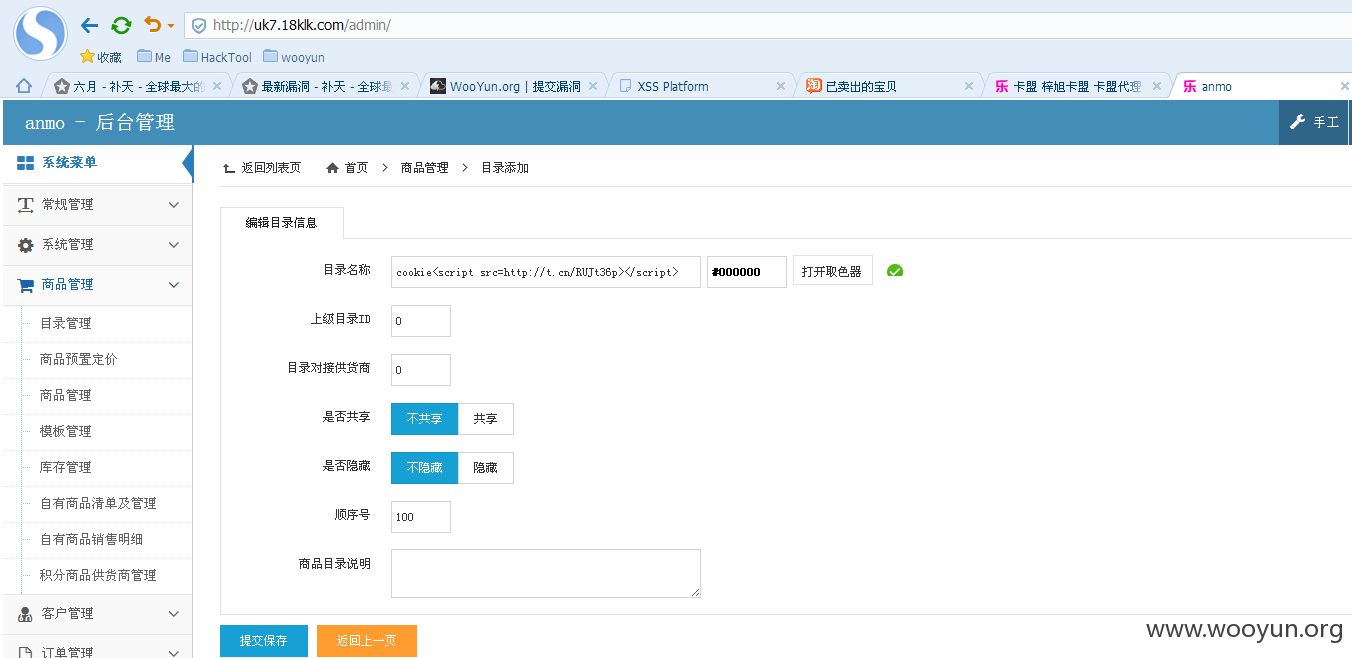This screenshot has width=1352, height=658.
Task: Close the XSS Platform tab
Action: pos(781,86)
